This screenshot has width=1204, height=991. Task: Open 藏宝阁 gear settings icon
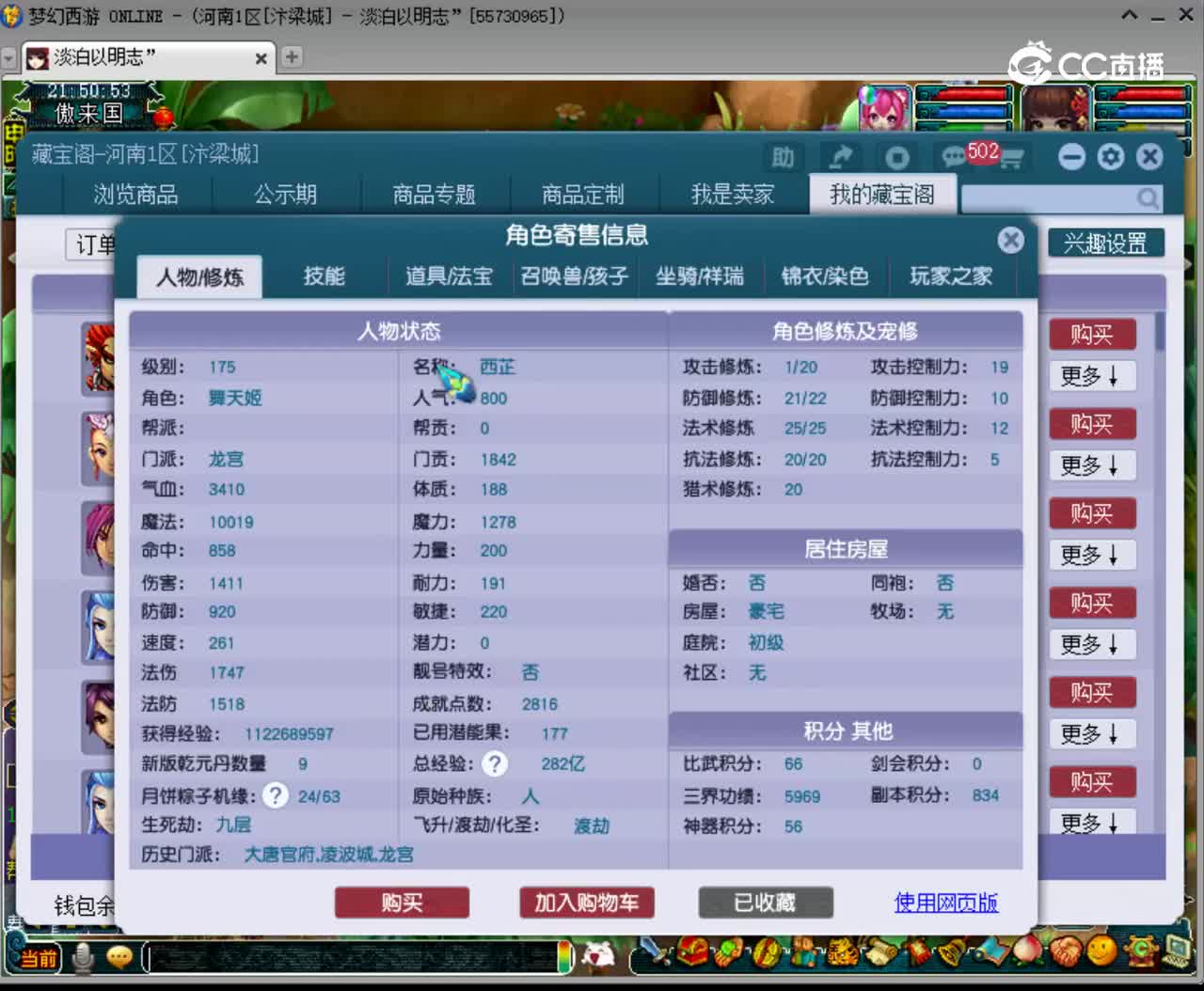point(1111,156)
